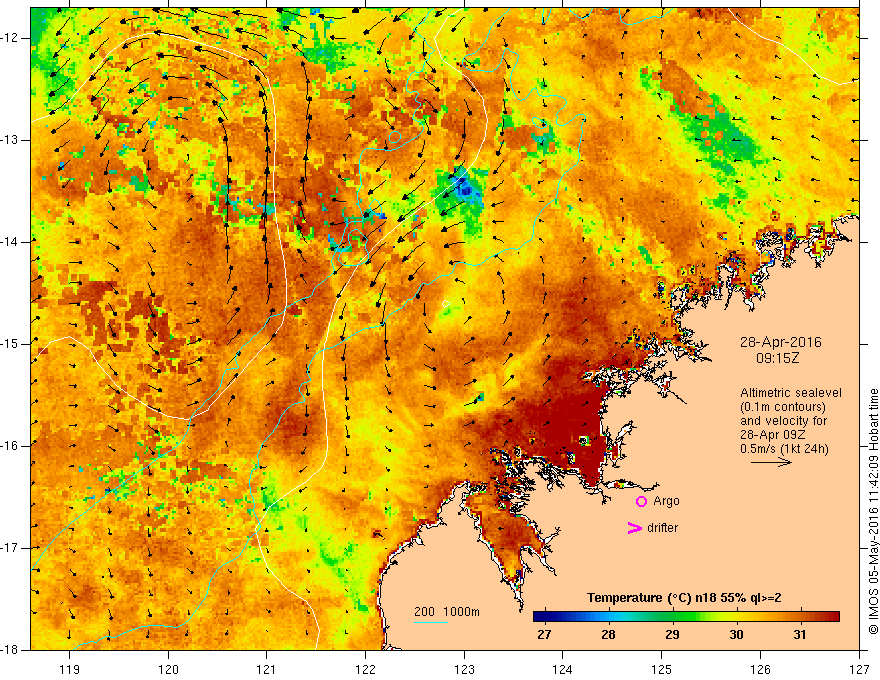
Task: Click the '-18' latitude axis label
Action: 10,650
